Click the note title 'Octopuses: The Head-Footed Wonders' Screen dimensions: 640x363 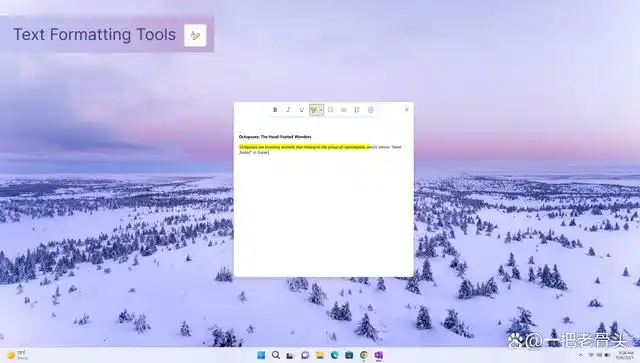click(x=275, y=137)
